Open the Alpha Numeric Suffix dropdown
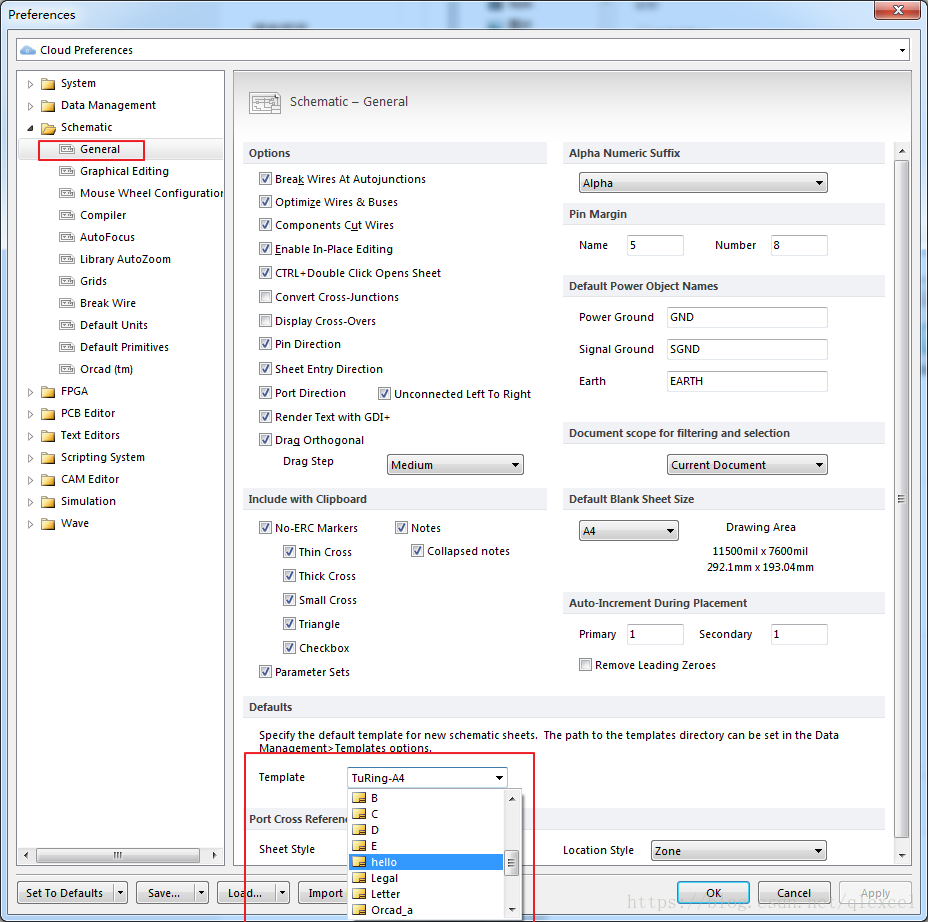928x922 pixels. click(x=703, y=183)
